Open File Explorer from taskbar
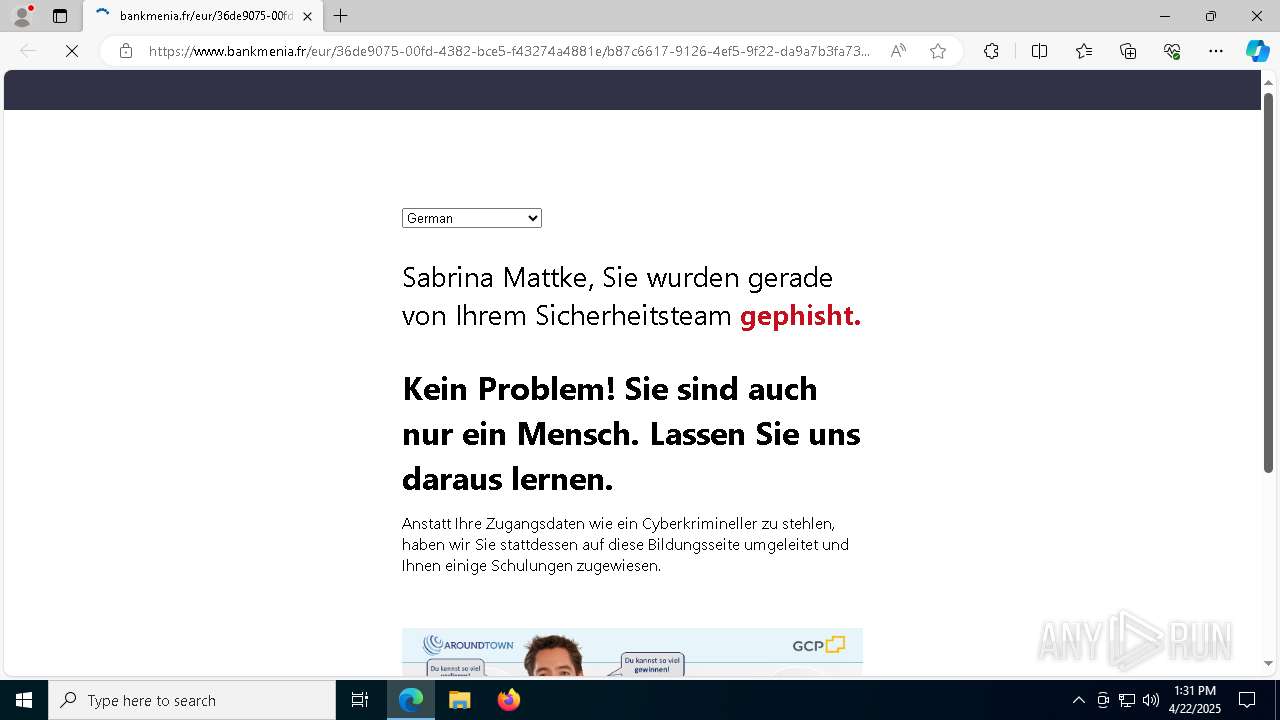This screenshot has height=720, width=1280. click(x=459, y=700)
